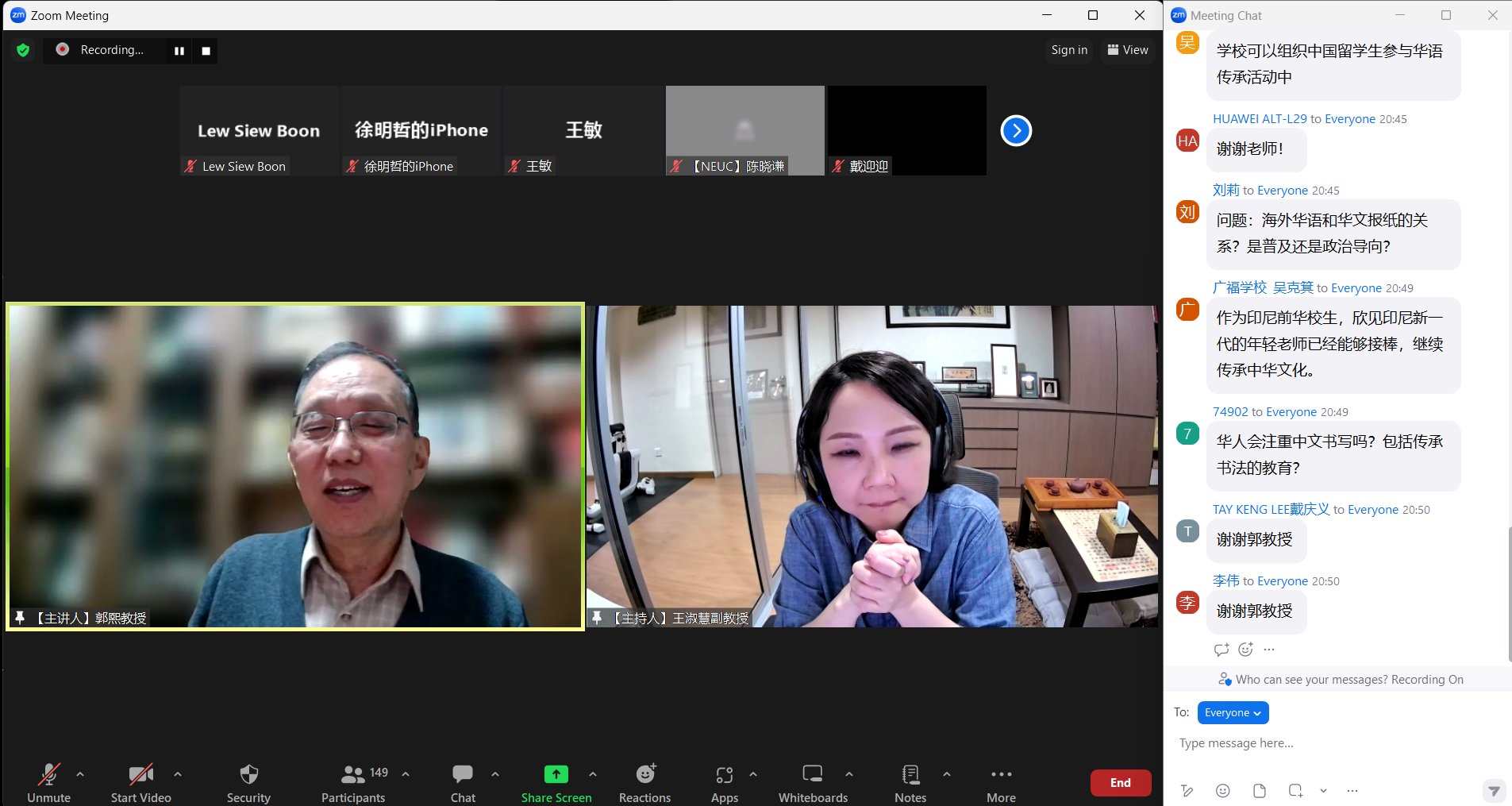Click the chat message input field
The height and width of the screenshot is (806, 1512).
pos(1337,743)
